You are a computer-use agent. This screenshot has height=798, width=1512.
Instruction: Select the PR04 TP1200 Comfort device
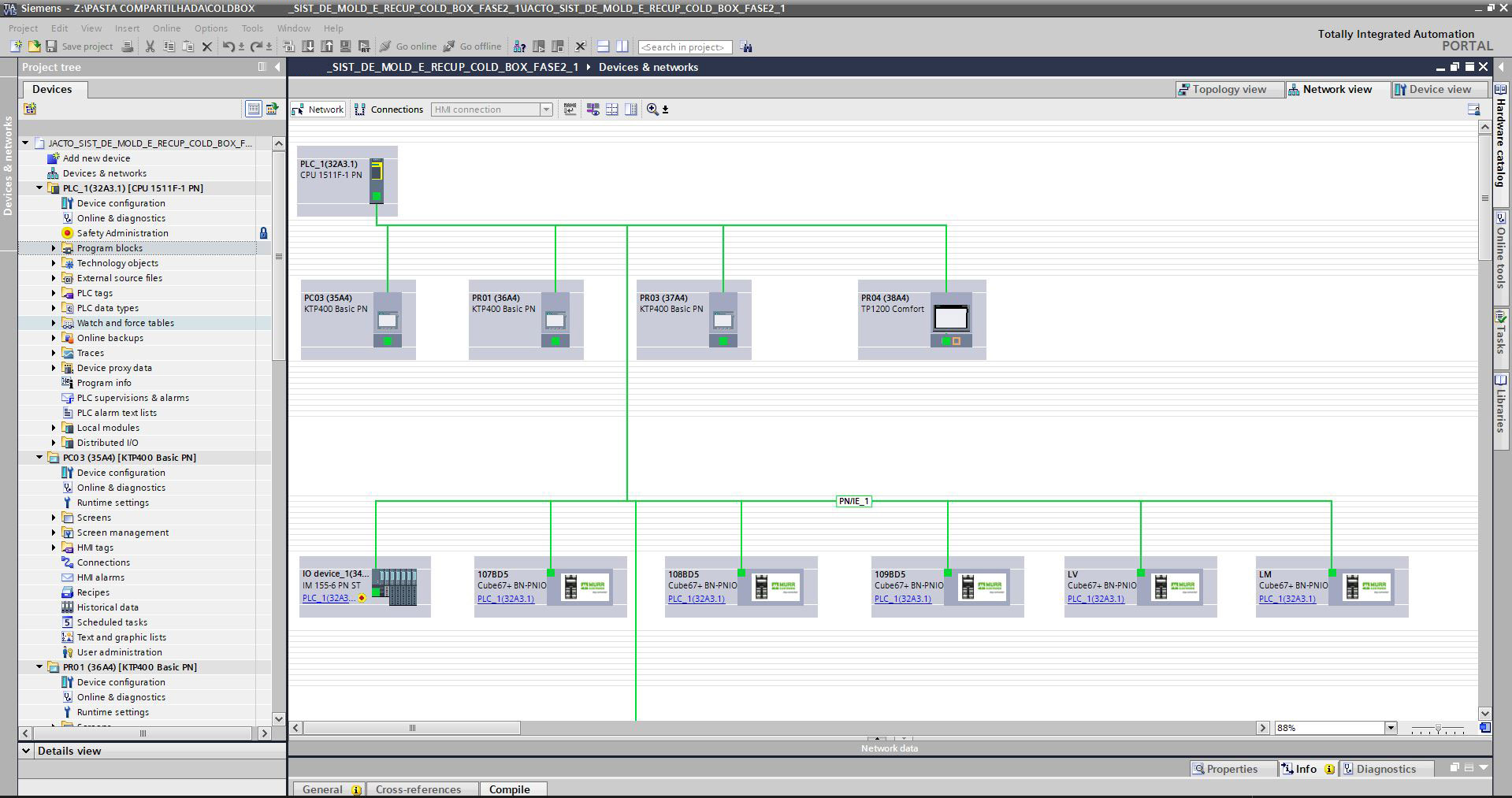(922, 320)
